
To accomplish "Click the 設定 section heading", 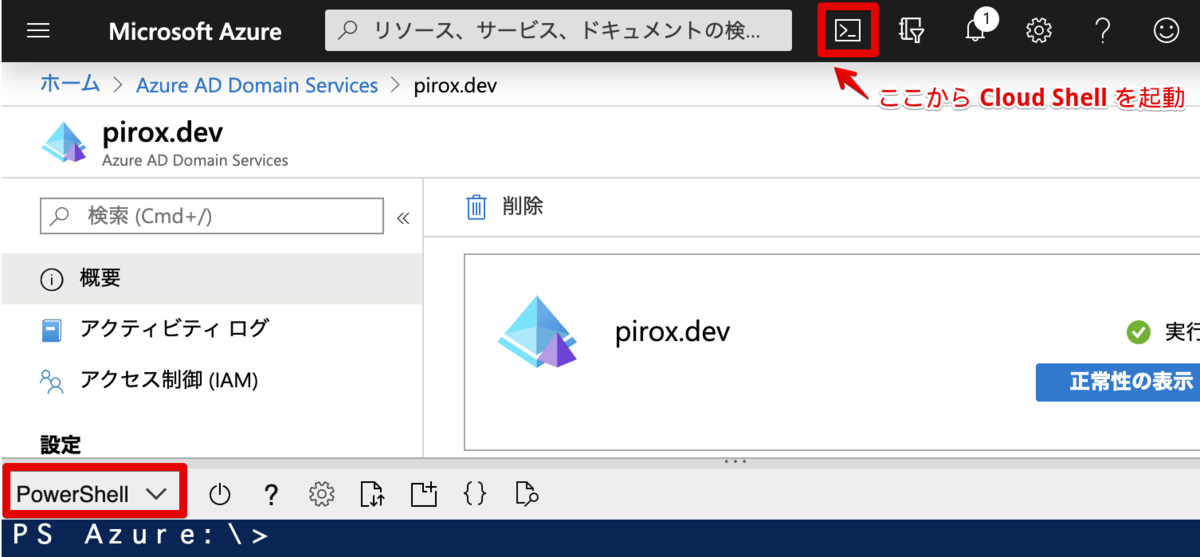I will [x=61, y=443].
